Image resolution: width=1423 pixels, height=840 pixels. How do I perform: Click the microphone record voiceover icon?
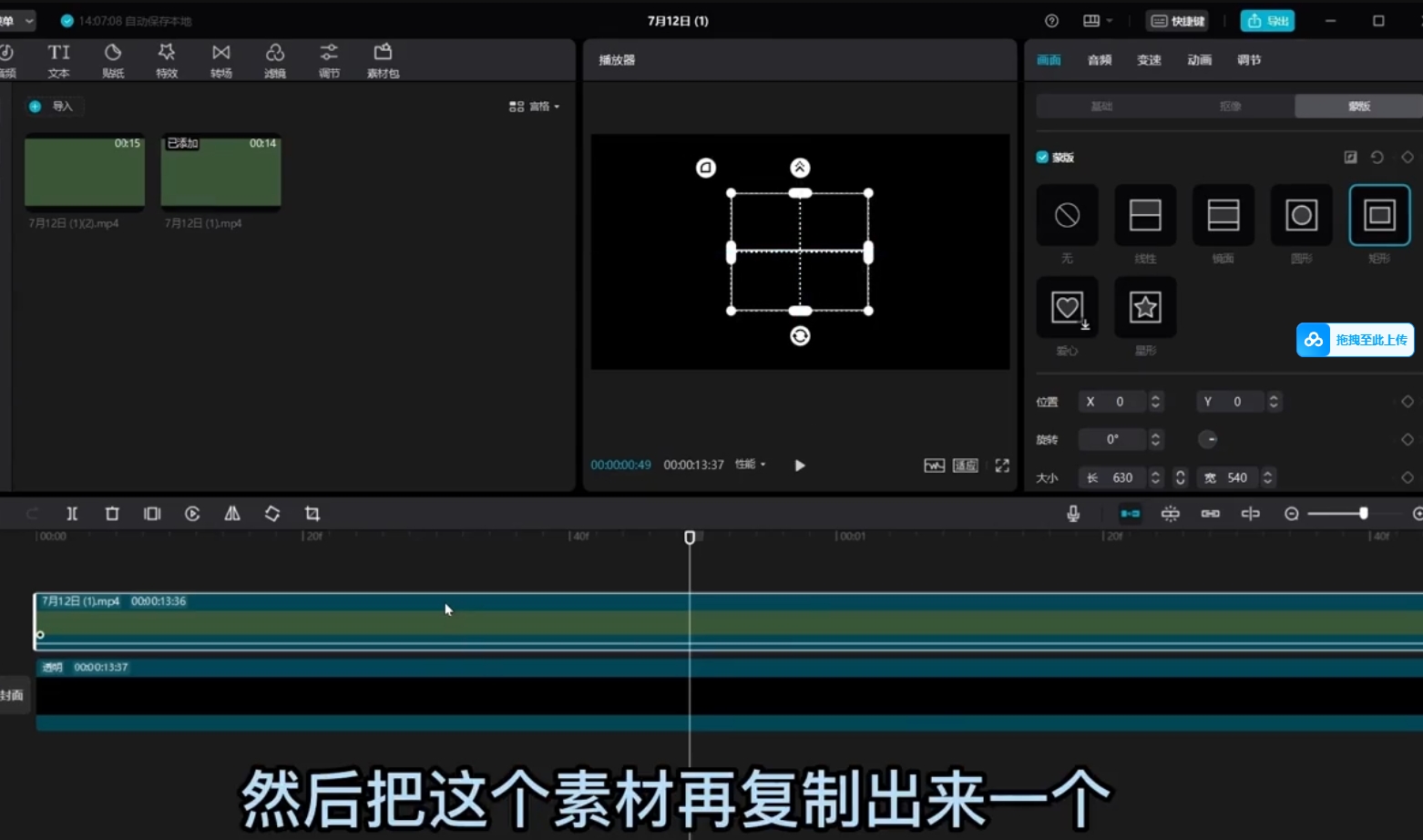pyautogui.click(x=1073, y=514)
